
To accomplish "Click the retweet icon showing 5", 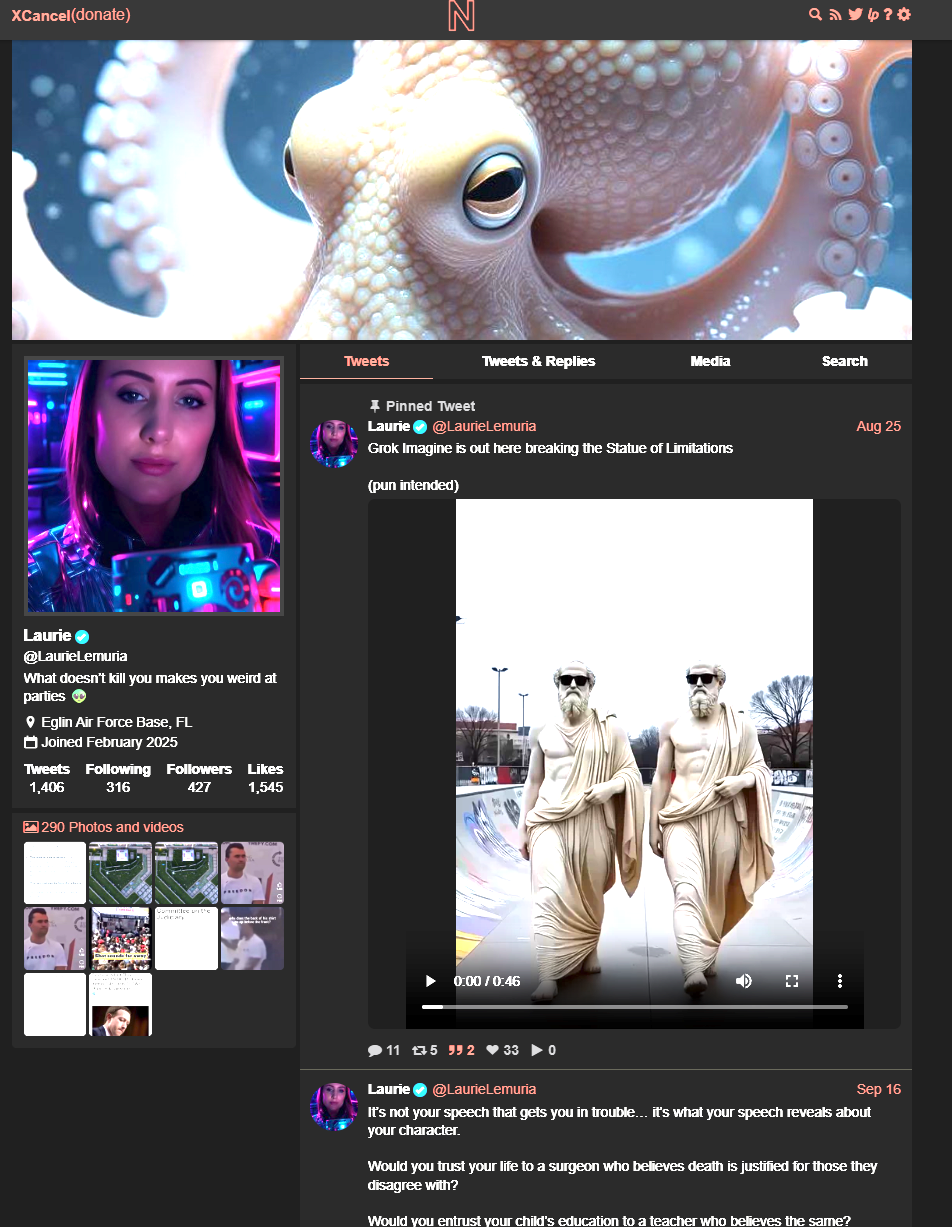I will (419, 1050).
